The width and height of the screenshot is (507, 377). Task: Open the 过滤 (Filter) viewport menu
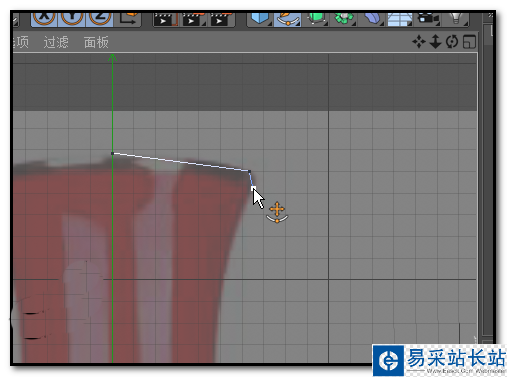pos(56,42)
